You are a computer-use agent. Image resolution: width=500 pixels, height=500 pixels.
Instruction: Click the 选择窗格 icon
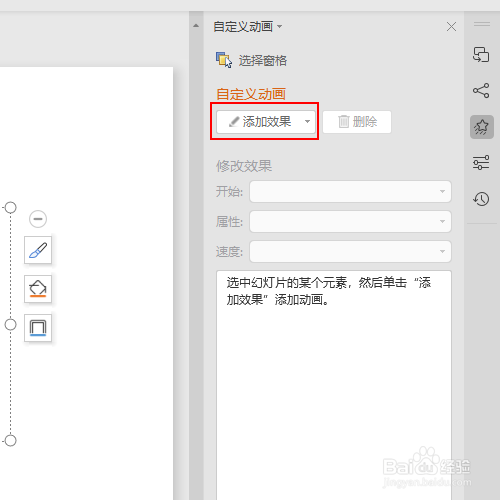(x=224, y=60)
